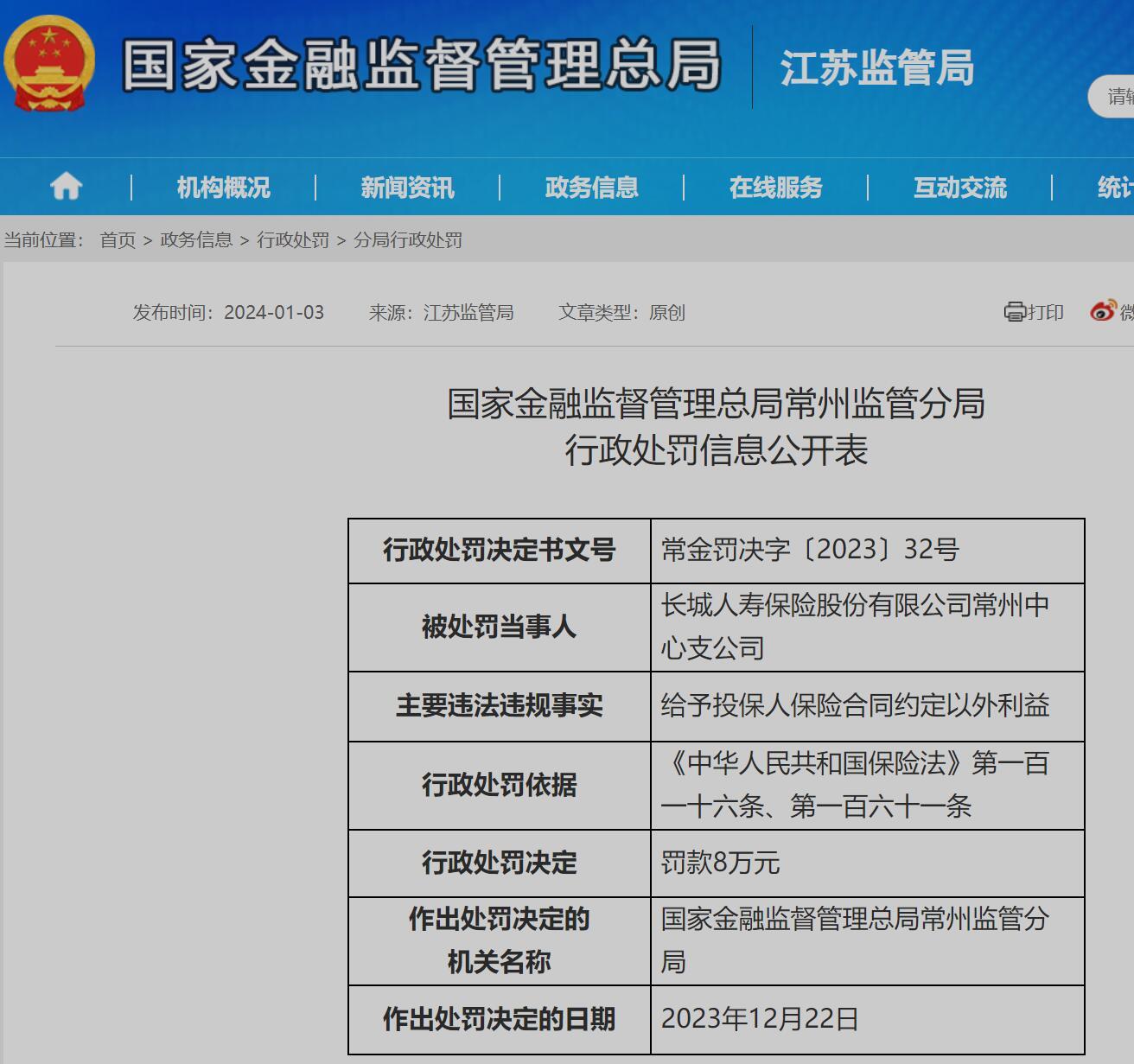Click the 行政处罚决定书文号 header cell
The height and width of the screenshot is (1064, 1134).
pyautogui.click(x=500, y=551)
